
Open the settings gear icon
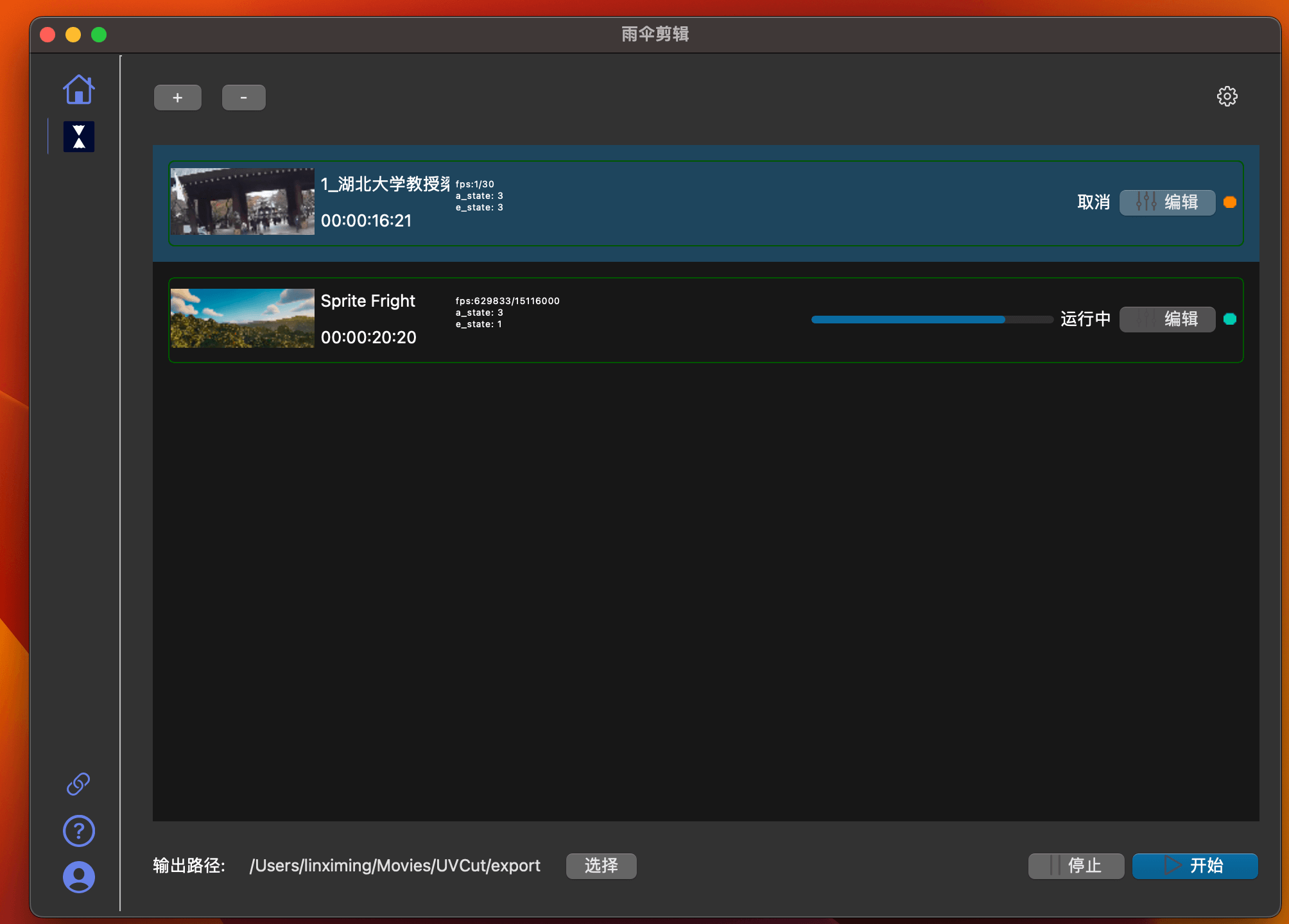(1227, 97)
